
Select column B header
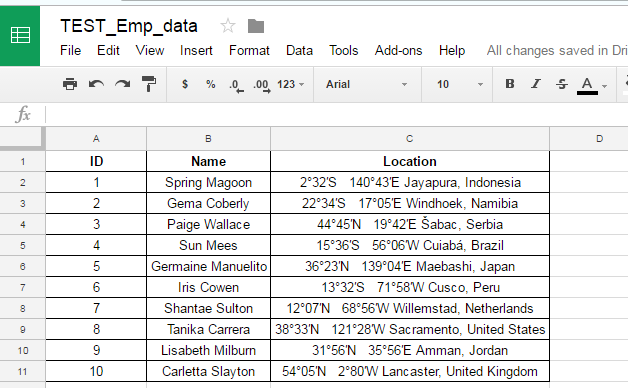pyautogui.click(x=208, y=139)
